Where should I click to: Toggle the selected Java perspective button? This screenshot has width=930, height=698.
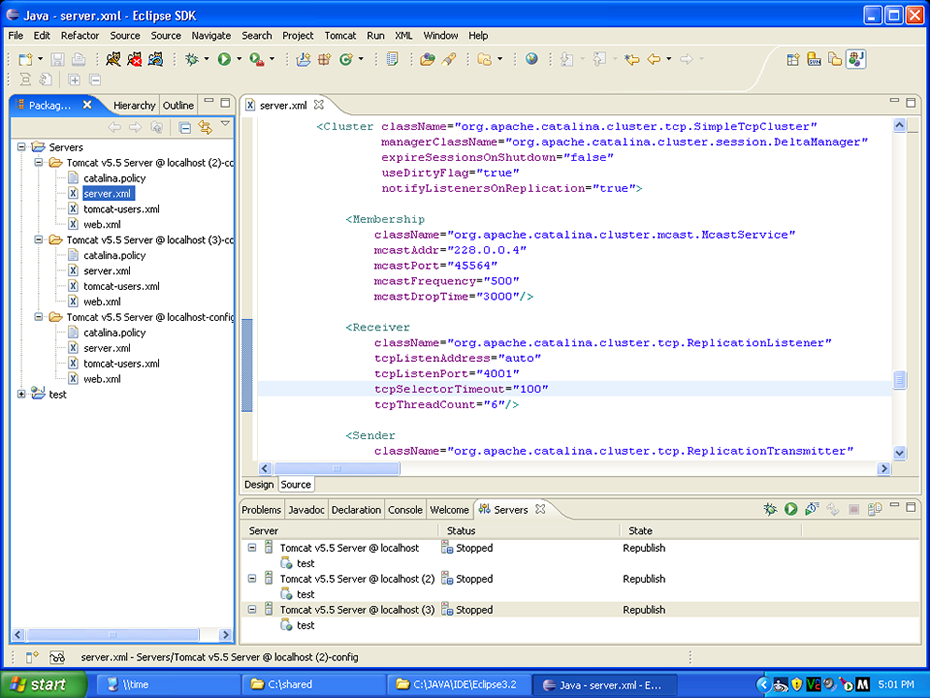pyautogui.click(x=856, y=59)
